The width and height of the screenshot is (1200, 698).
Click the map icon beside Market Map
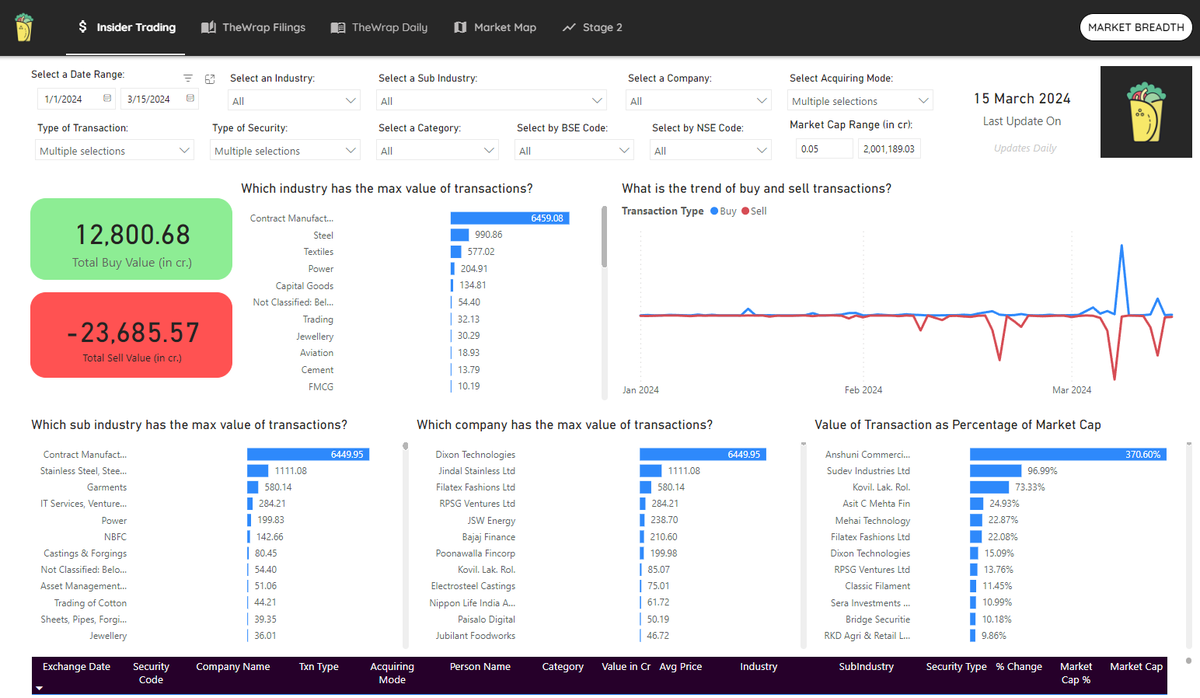click(460, 28)
